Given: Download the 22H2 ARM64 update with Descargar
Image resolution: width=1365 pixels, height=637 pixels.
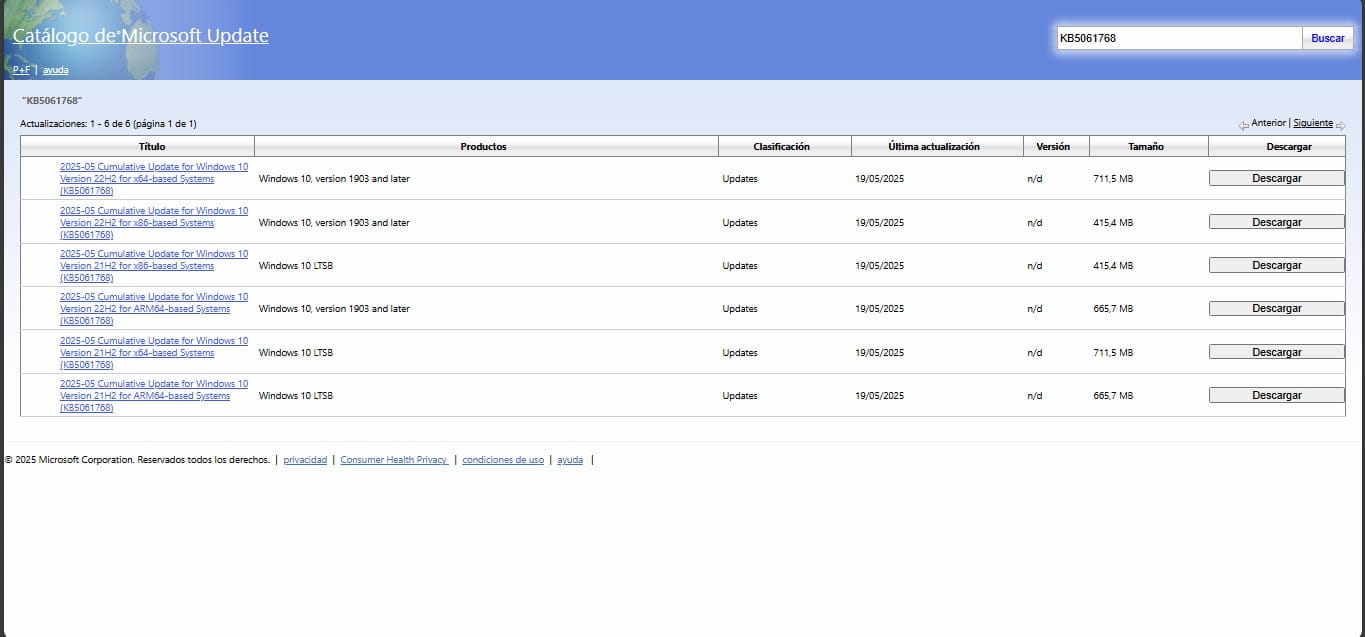Looking at the screenshot, I should pos(1277,308).
